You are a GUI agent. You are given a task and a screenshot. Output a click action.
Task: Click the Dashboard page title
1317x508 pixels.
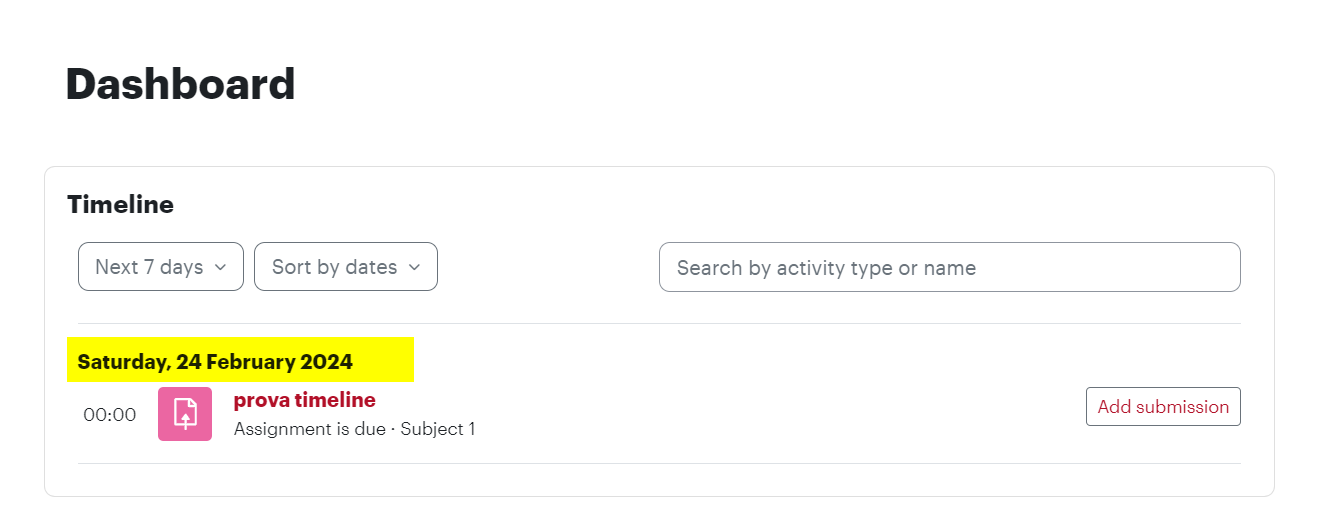(x=180, y=84)
